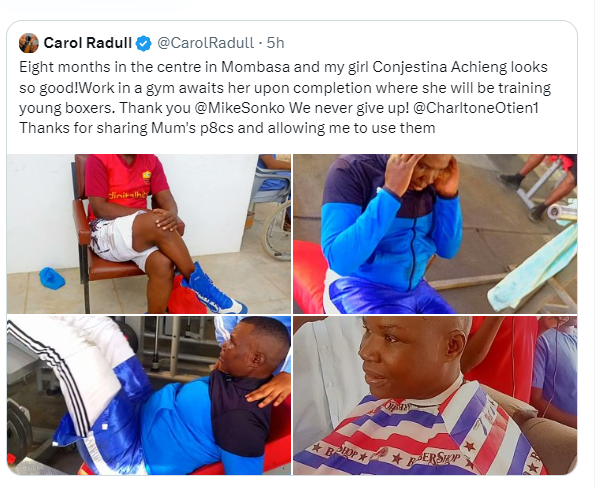Screen dimensions: 596x487
Task: Click the blue verified badge icon
Action: 144,43
